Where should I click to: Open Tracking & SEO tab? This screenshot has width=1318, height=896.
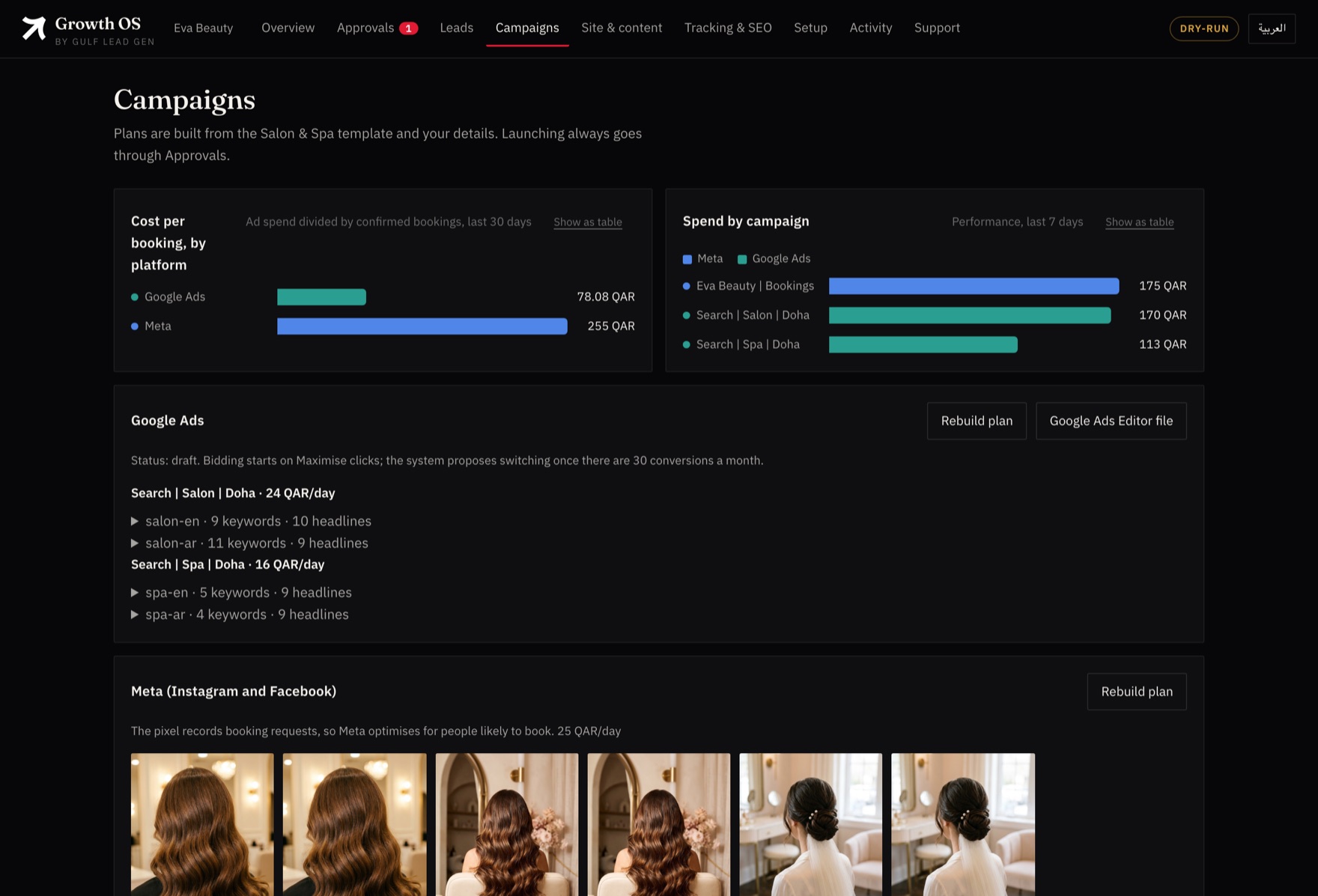[728, 28]
